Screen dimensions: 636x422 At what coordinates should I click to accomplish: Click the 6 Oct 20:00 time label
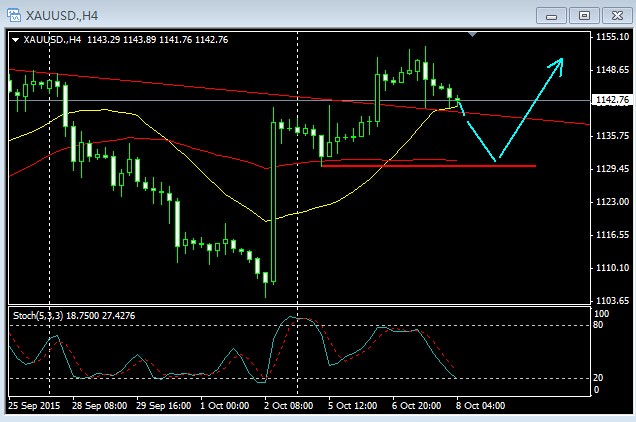417,405
